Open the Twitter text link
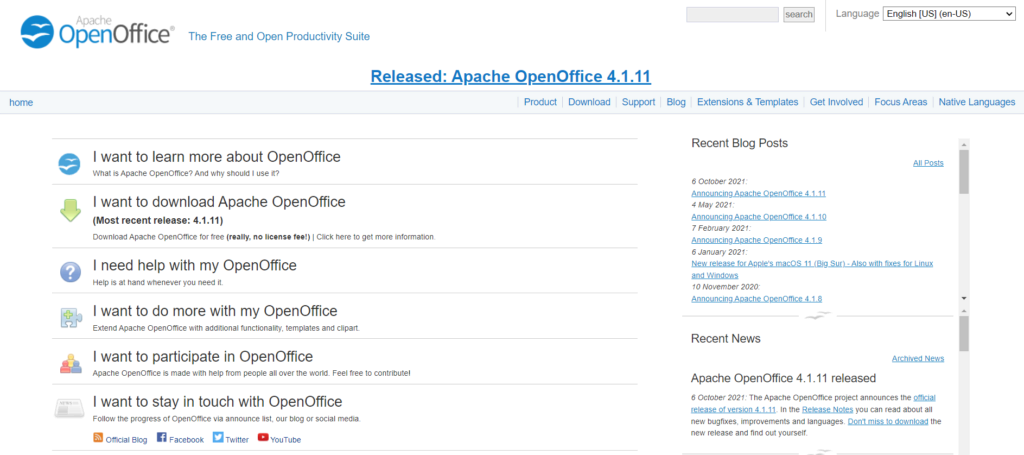This screenshot has width=1024, height=455. (237, 440)
